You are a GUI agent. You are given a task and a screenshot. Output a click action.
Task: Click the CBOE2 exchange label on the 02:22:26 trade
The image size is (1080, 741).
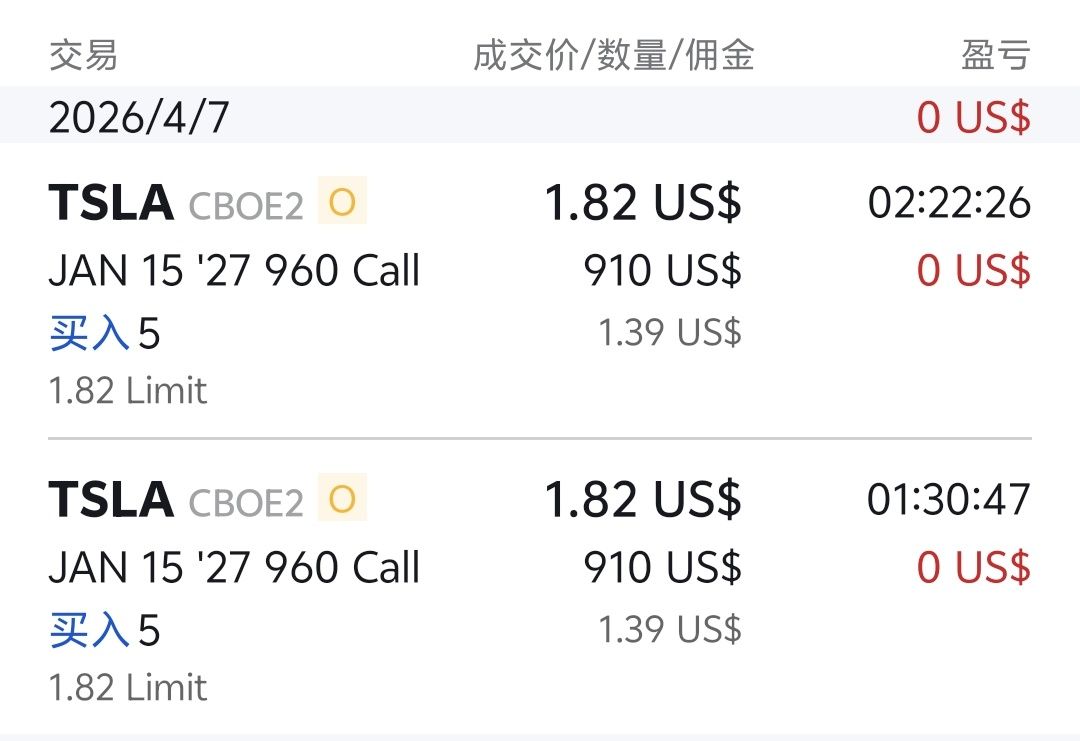245,206
